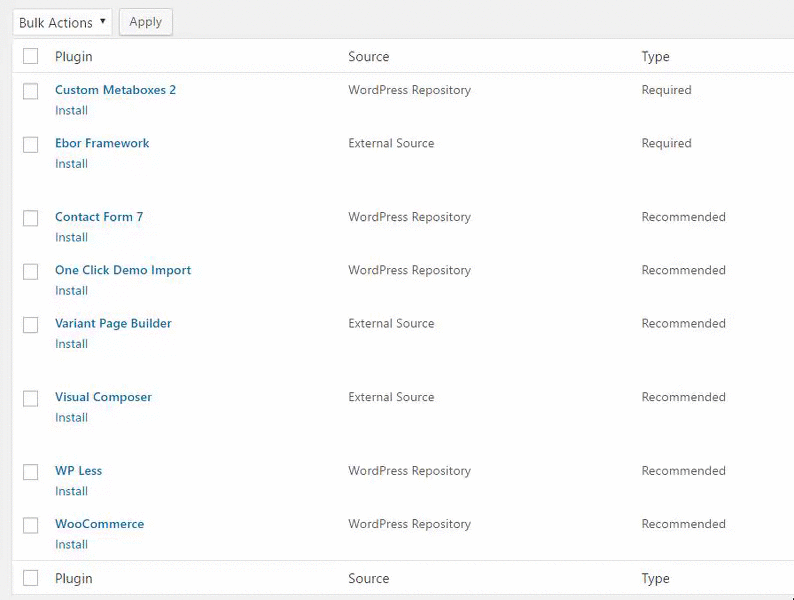
Task: Check the WP Less checkbox
Action: point(30,472)
